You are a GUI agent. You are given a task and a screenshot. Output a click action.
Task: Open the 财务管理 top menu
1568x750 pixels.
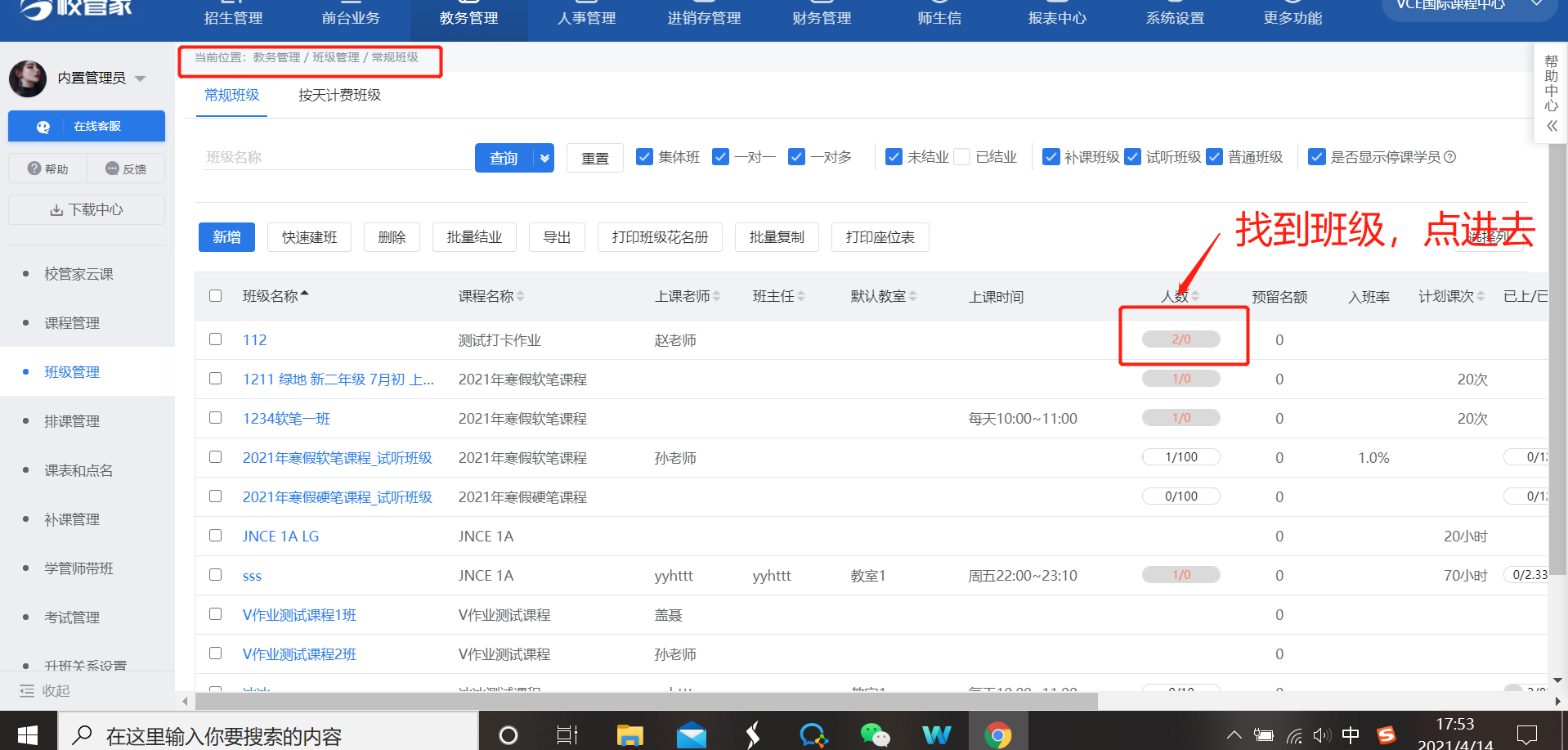tap(822, 18)
